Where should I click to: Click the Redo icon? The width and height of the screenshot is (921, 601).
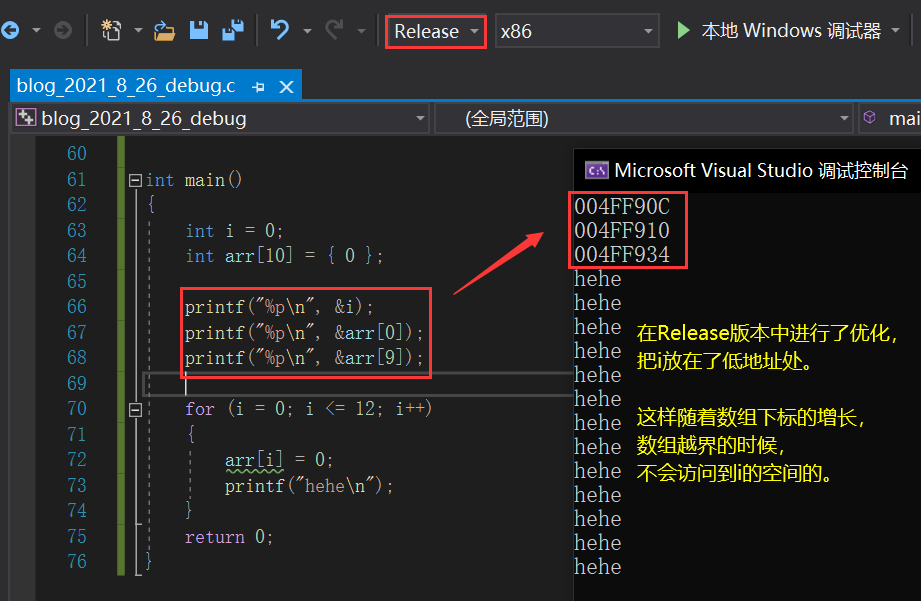coord(334,29)
